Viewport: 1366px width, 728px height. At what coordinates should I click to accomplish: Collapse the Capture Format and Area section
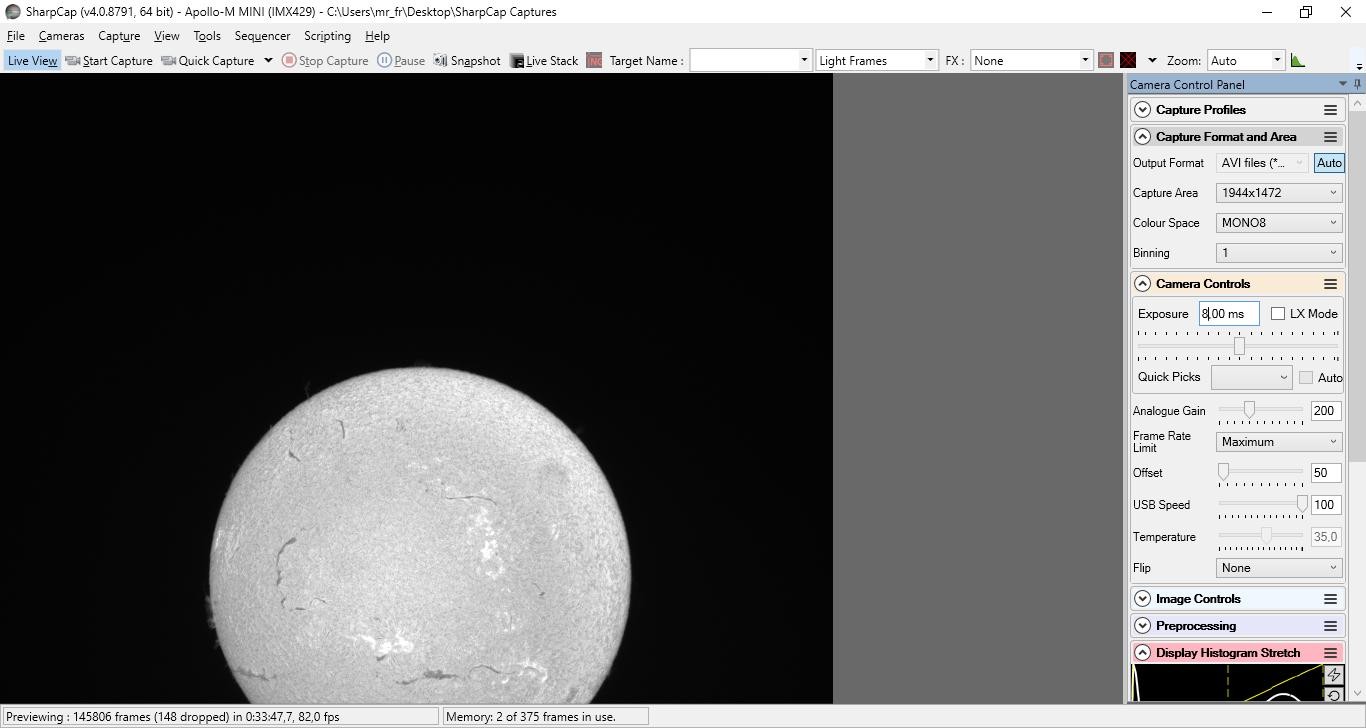tap(1143, 137)
